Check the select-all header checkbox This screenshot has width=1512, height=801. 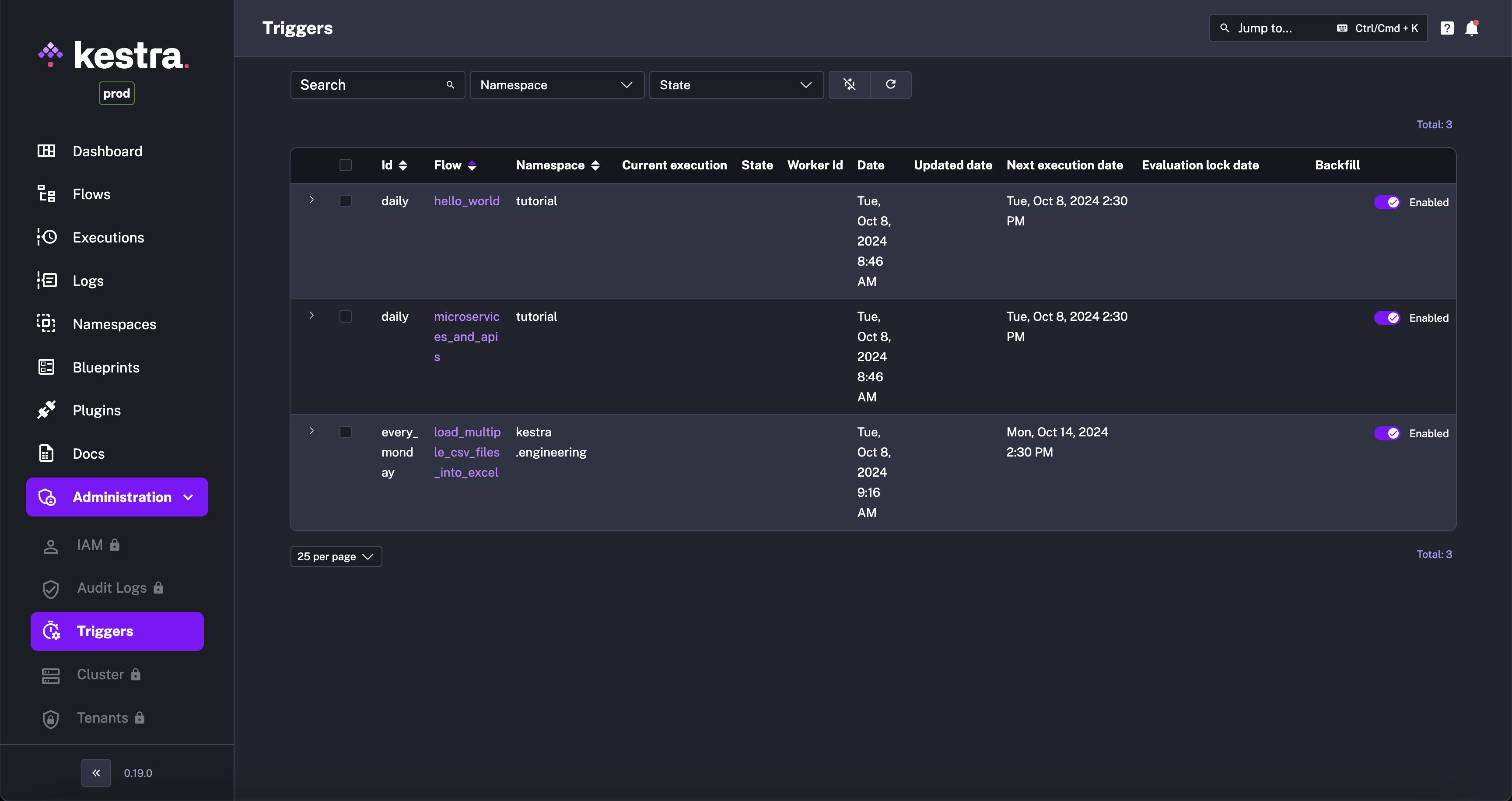tap(346, 165)
